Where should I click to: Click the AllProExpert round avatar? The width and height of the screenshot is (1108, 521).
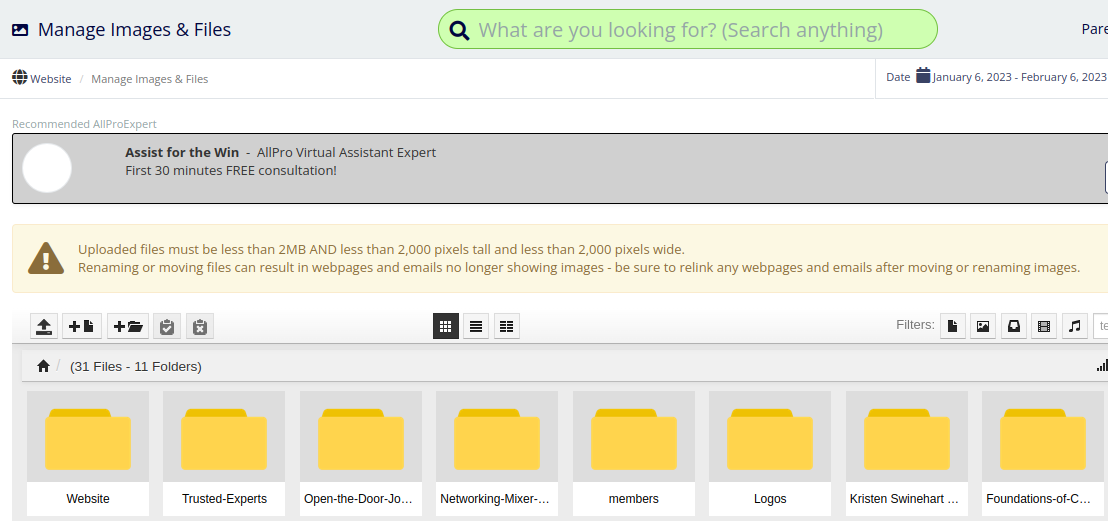47,168
